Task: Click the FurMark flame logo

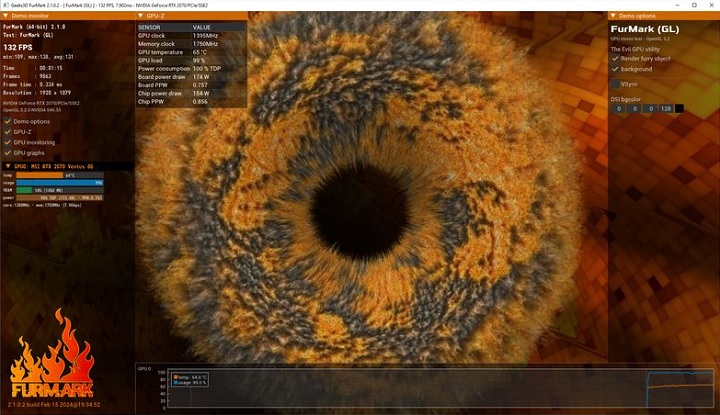Action: click(50, 360)
